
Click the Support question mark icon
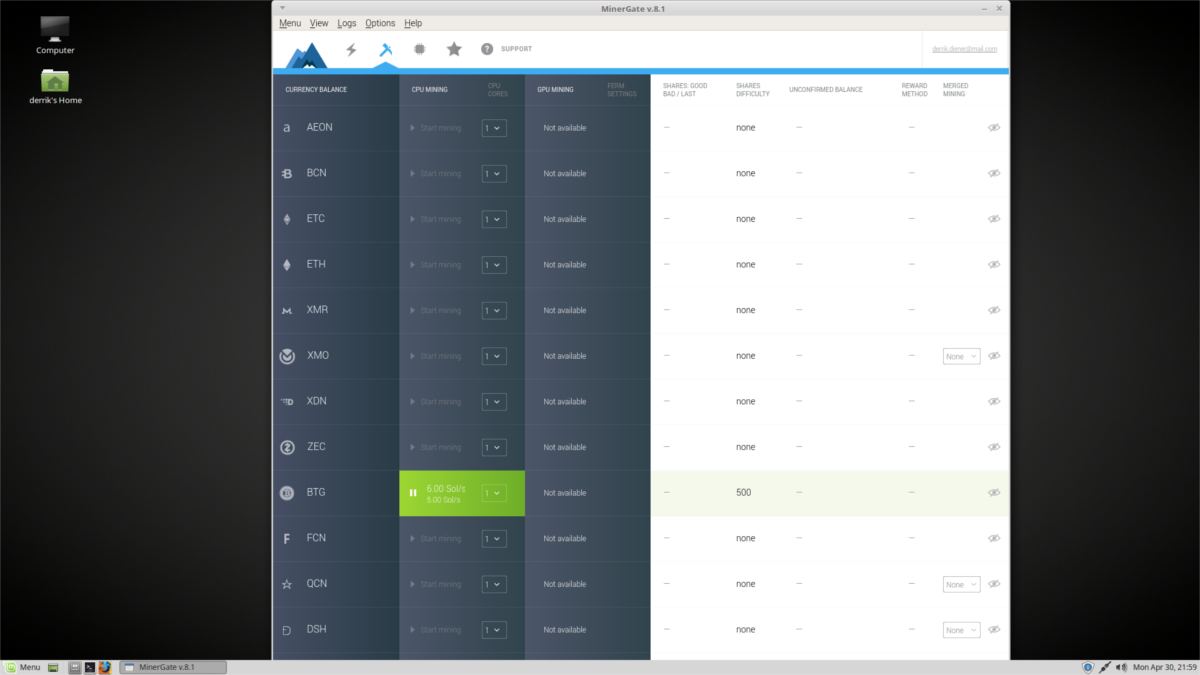487,49
